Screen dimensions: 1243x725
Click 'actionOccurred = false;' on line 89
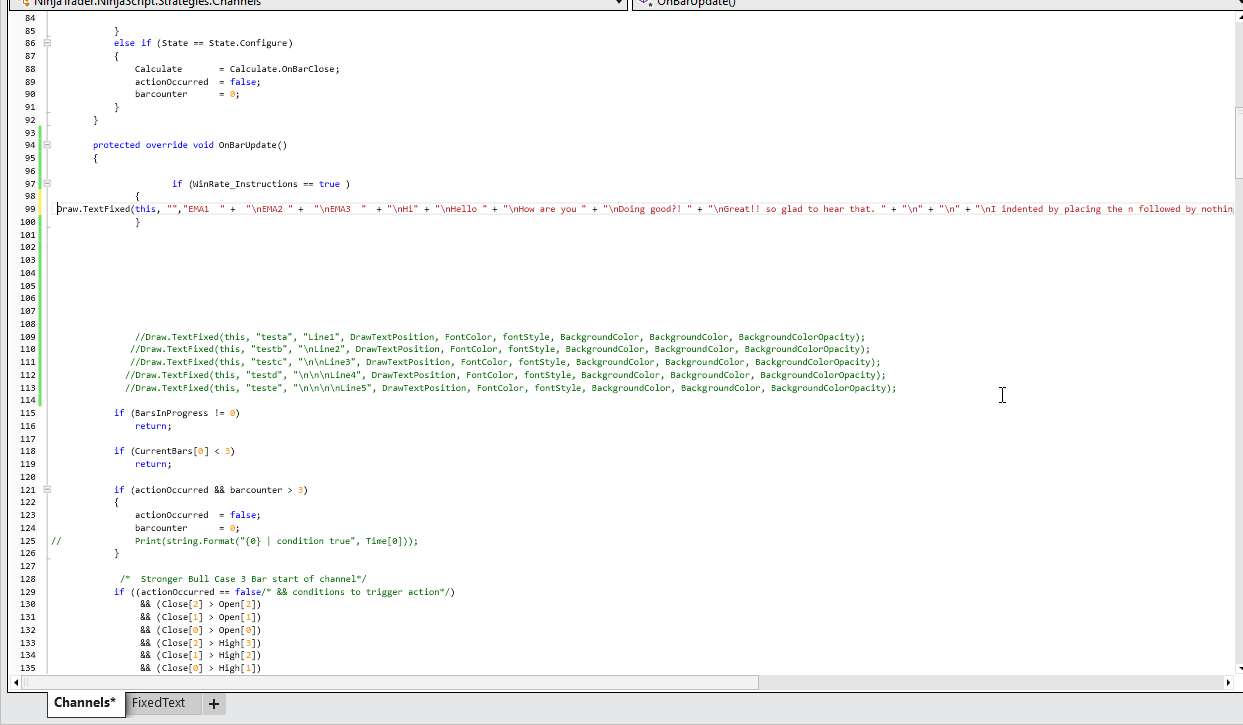point(197,82)
